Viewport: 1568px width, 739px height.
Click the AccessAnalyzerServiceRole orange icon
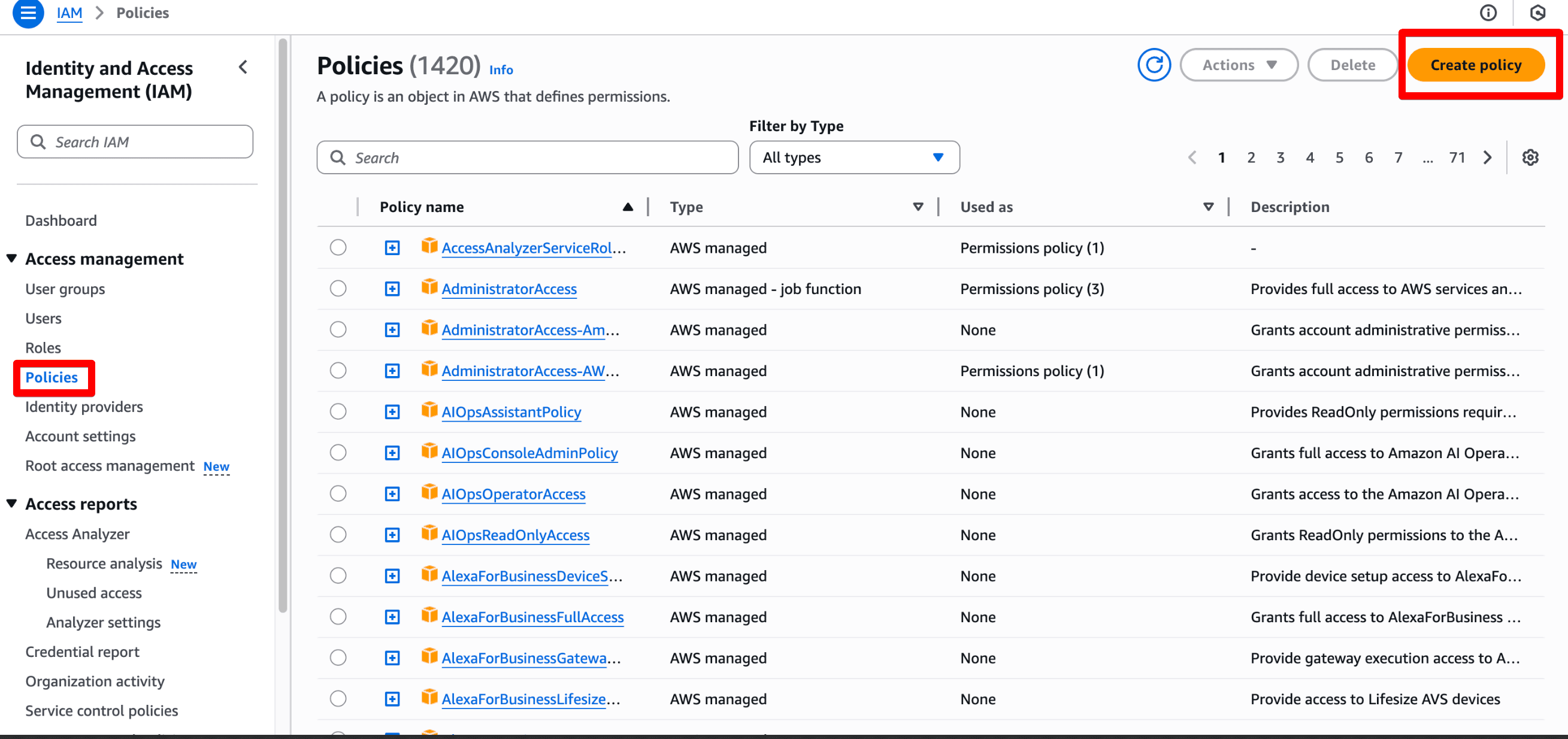click(x=429, y=246)
